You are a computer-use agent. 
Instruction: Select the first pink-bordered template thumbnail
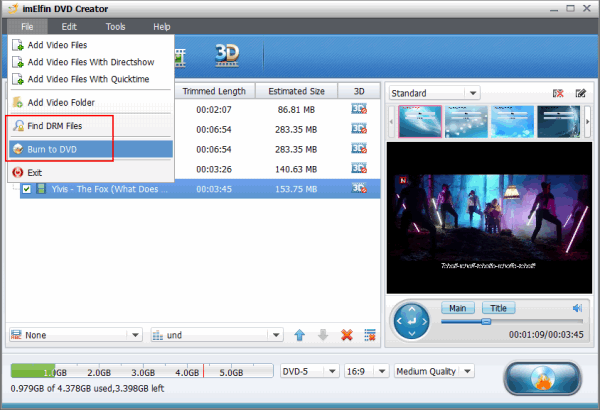420,122
